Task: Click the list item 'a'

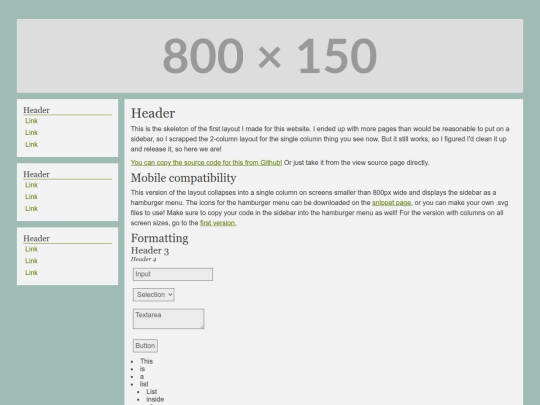Action: pos(142,376)
